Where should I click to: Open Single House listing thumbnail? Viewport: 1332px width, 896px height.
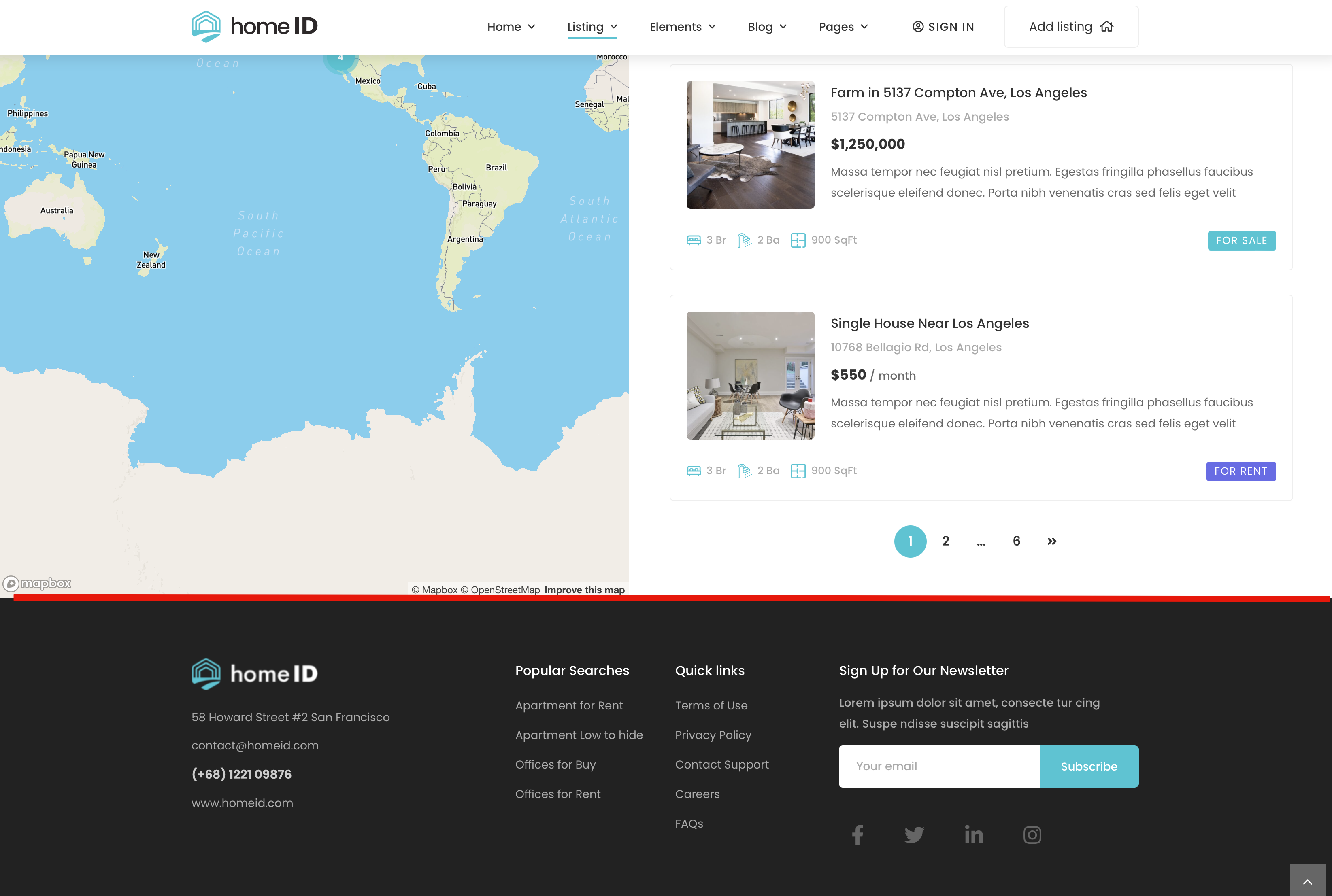point(750,376)
